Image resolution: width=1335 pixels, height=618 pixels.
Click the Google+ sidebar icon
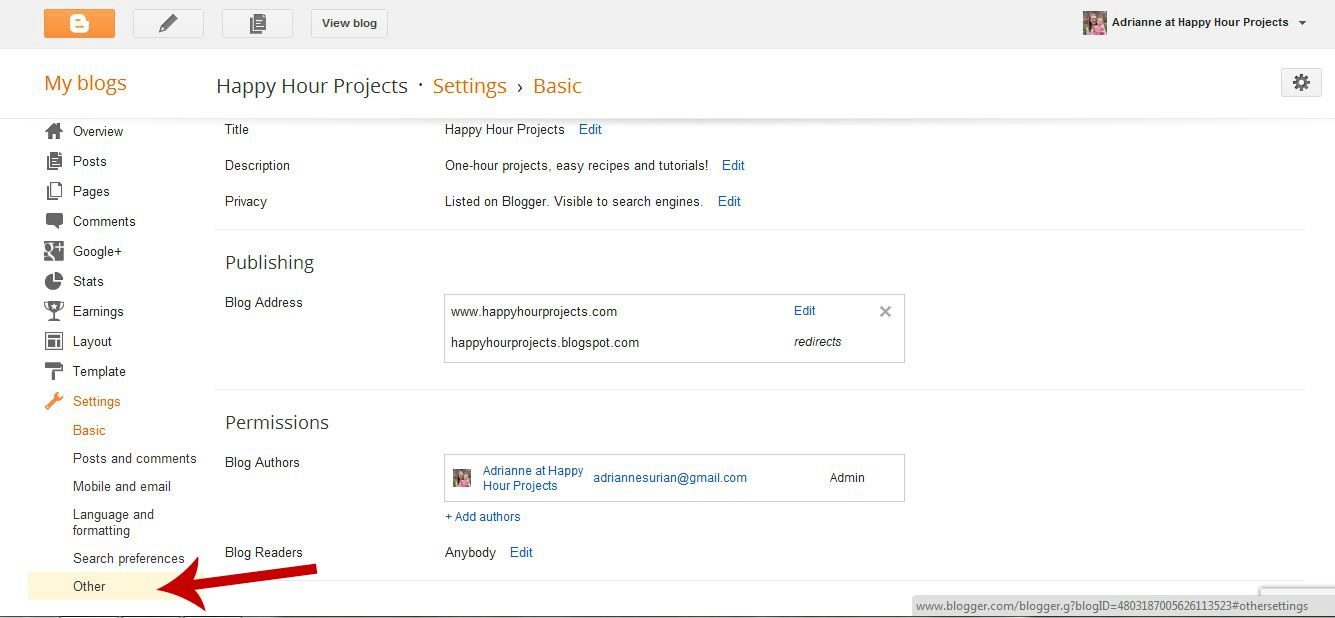coord(54,251)
